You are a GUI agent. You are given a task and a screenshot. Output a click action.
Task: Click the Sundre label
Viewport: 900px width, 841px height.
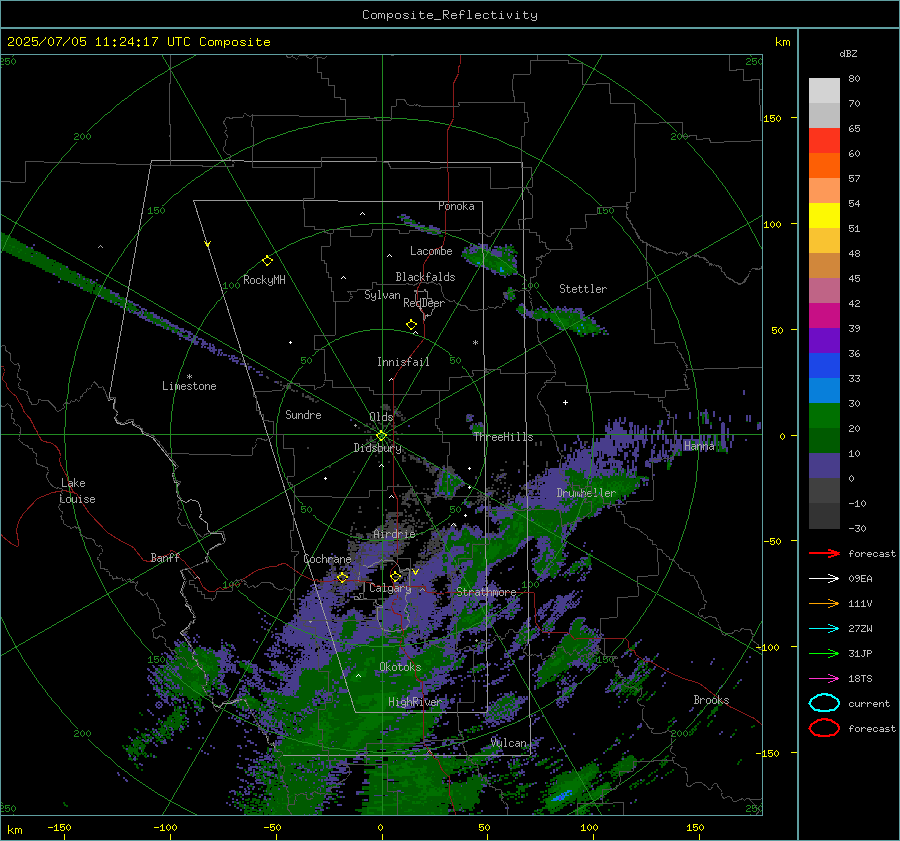(303, 415)
